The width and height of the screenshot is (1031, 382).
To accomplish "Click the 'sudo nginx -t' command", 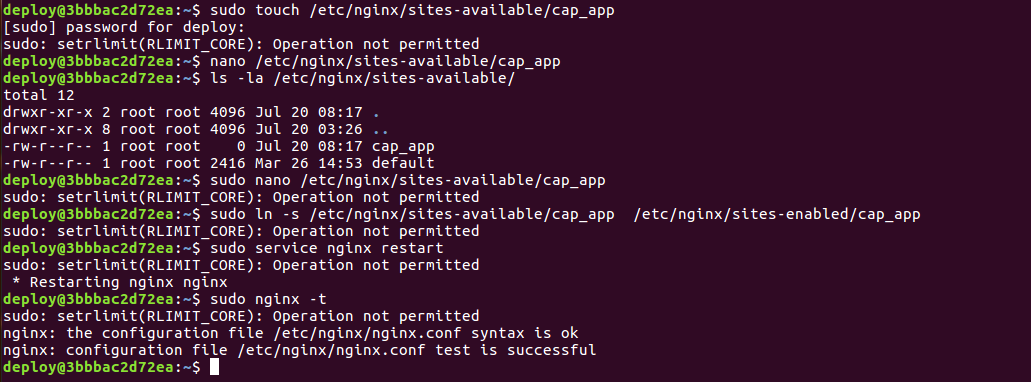I will [268, 299].
